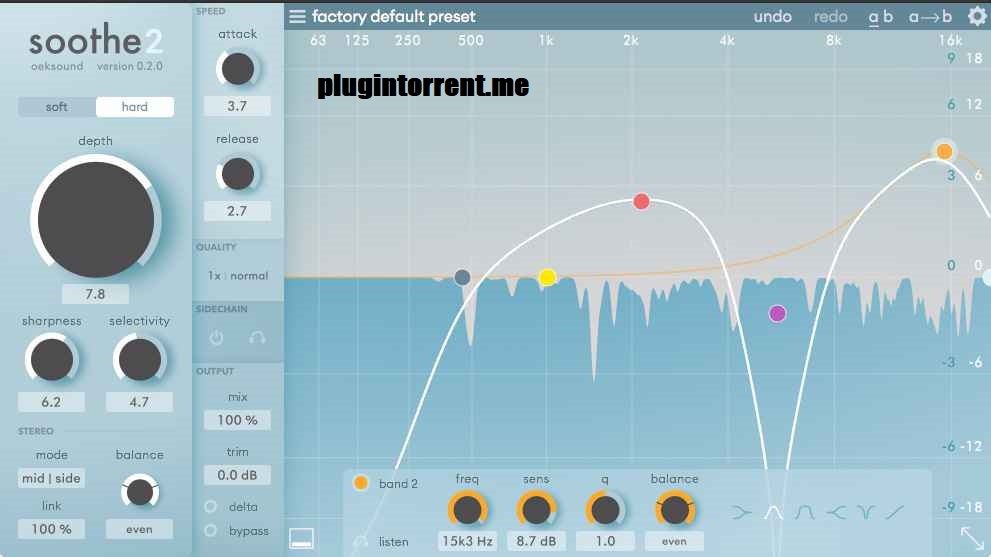Enable the bypass radio button

point(210,530)
